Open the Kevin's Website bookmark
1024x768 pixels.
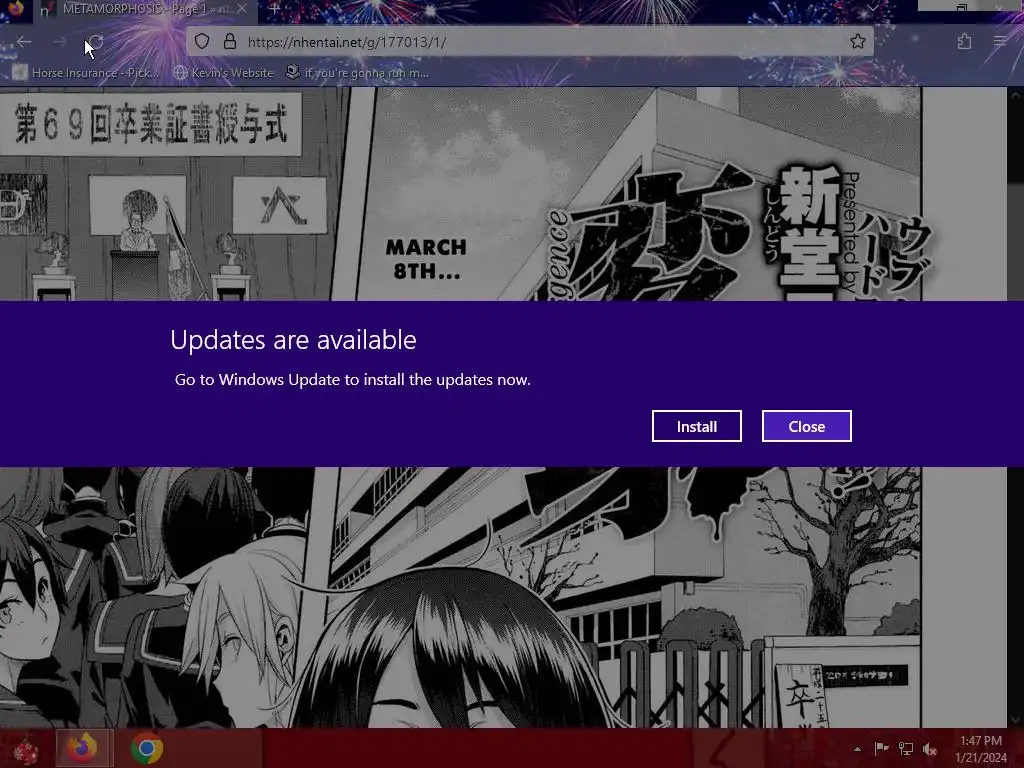click(x=223, y=72)
